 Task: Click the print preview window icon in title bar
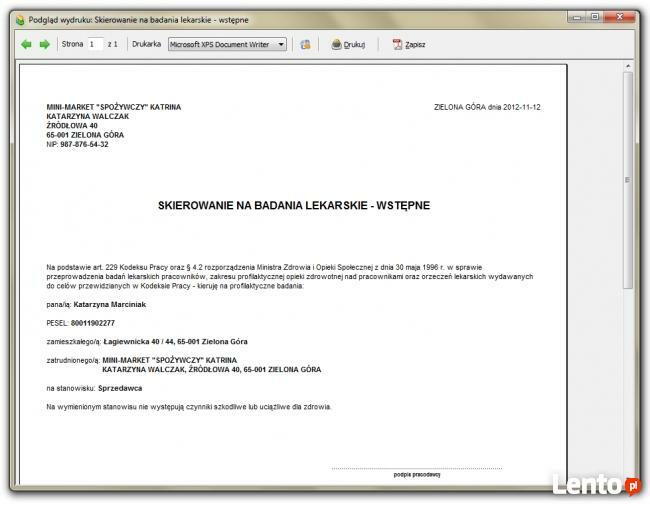(x=19, y=18)
